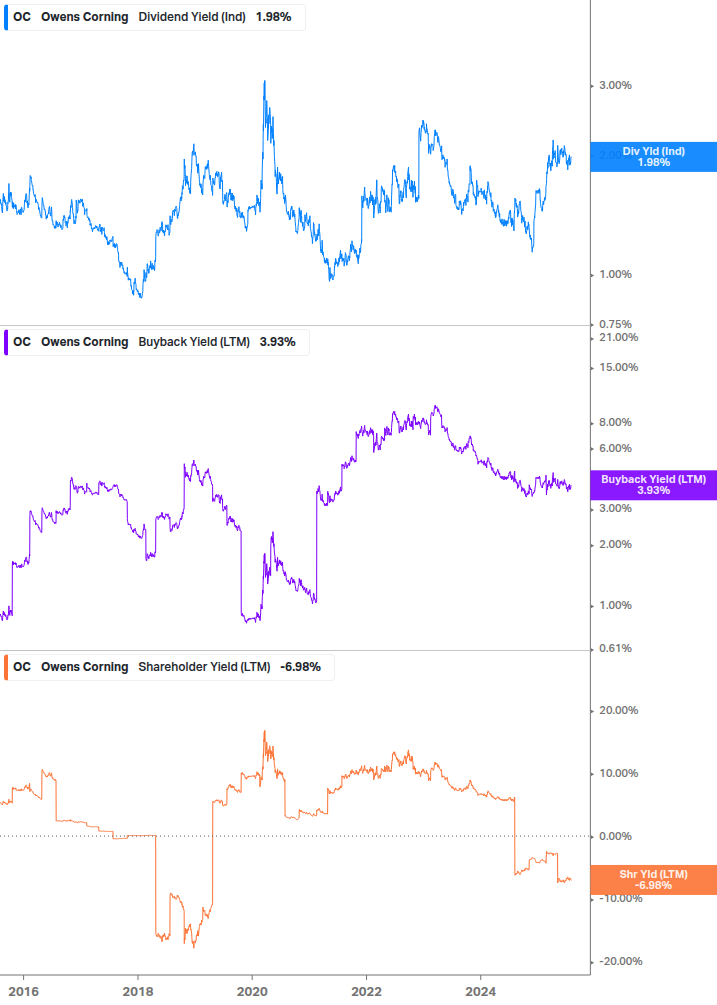Click the Dividend Yield (Ind) legend label
The height and width of the screenshot is (1005, 717).
(192, 17)
